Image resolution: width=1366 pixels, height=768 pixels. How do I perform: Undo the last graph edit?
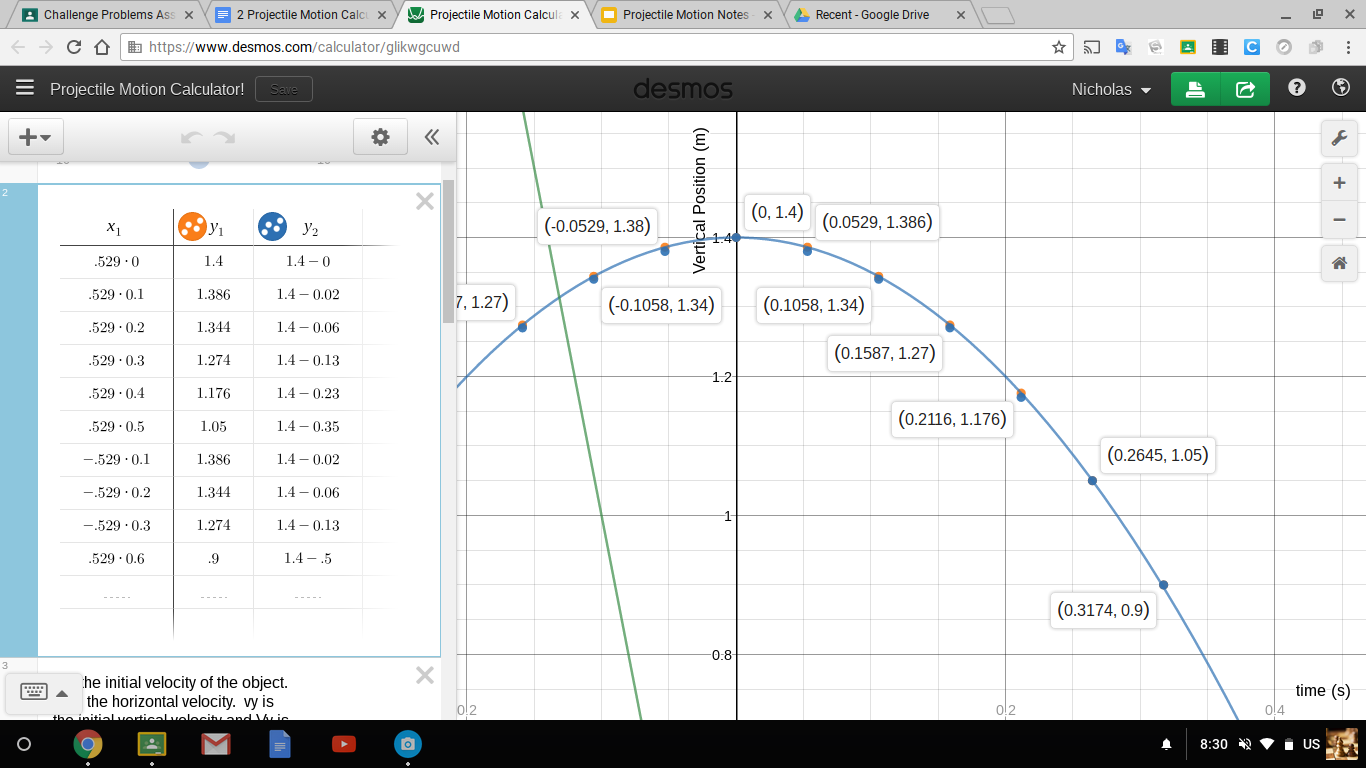tap(192, 138)
